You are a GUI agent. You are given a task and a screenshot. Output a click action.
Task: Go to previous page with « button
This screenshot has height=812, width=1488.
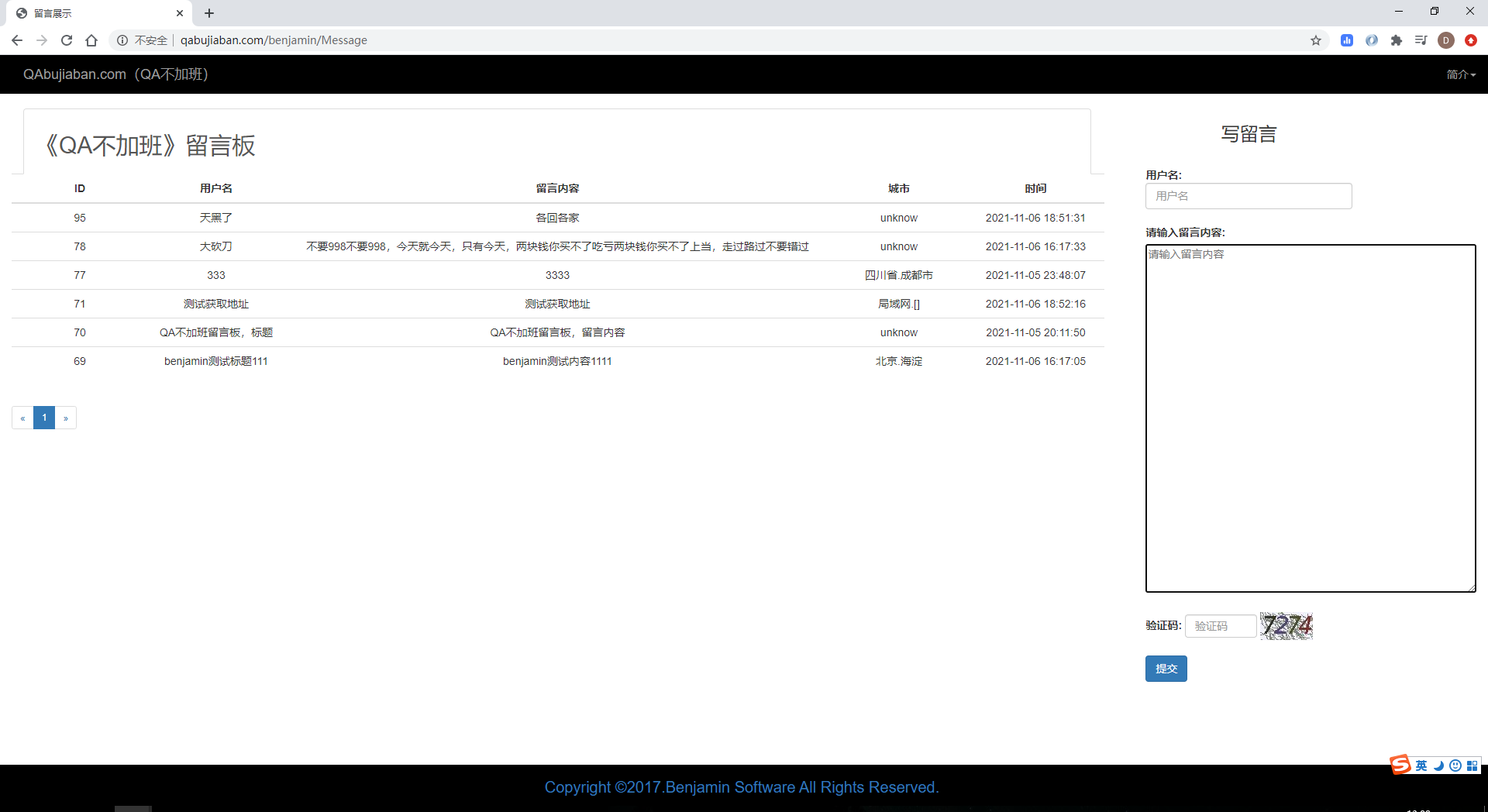click(x=22, y=418)
